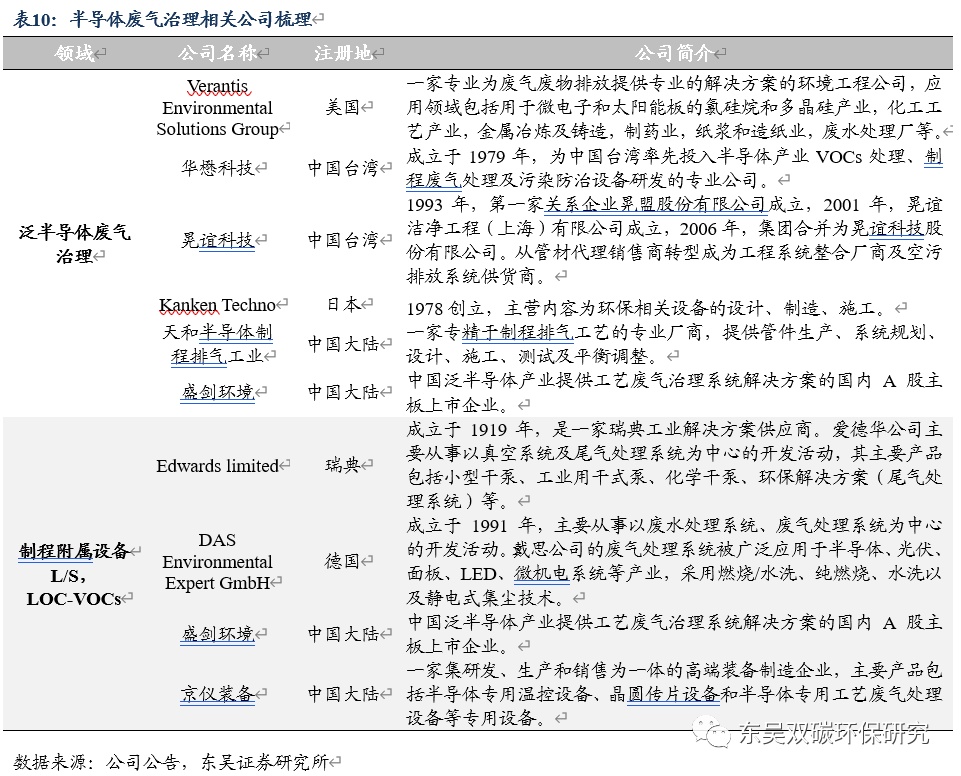The image size is (961, 776).
Task: Click 德国 in the registration column
Action: (343, 561)
